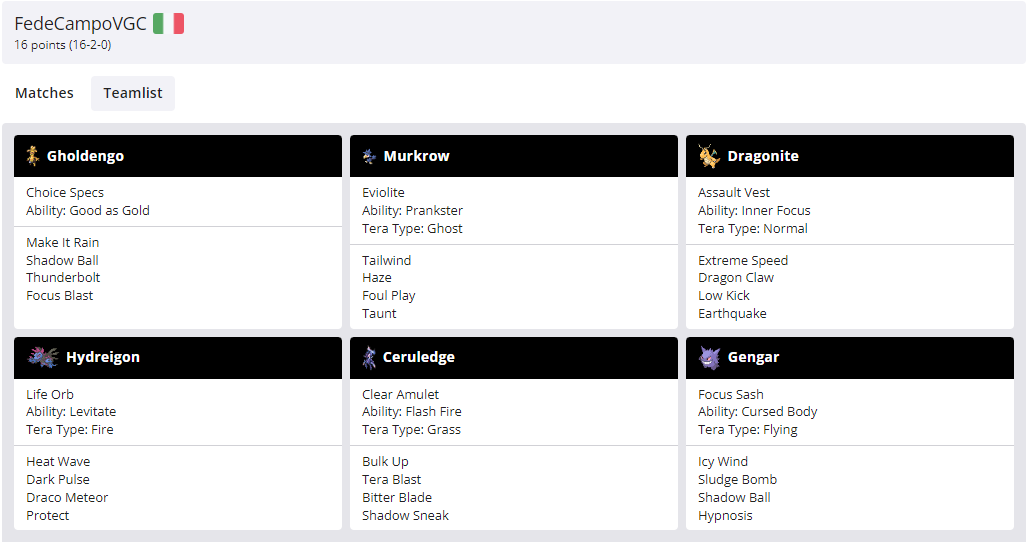Click the Hydreigon sprite icon
Viewport: 1027px width, 542px height.
(43, 357)
